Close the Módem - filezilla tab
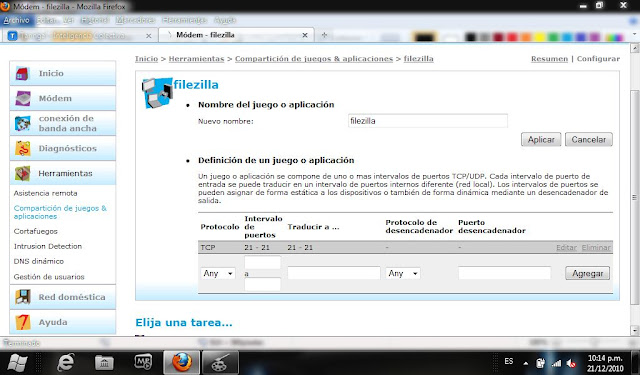This screenshot has height=375, width=640. click(x=305, y=36)
